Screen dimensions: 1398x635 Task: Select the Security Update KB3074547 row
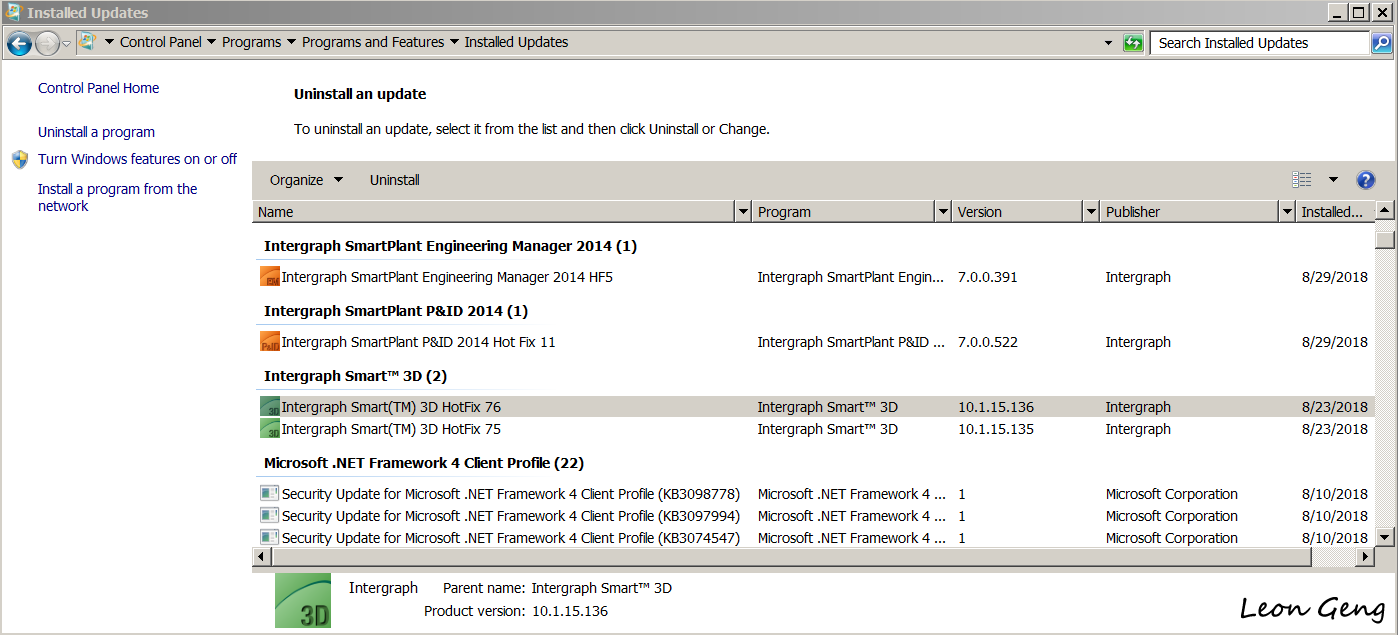(x=814, y=538)
